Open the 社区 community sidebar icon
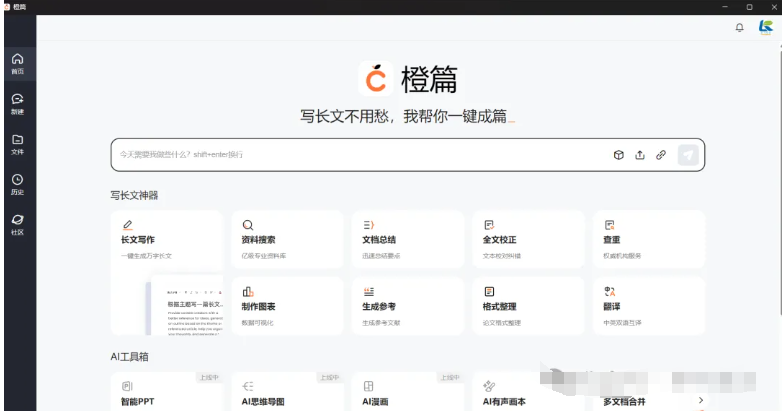The height and width of the screenshot is (411, 783). tap(17, 225)
